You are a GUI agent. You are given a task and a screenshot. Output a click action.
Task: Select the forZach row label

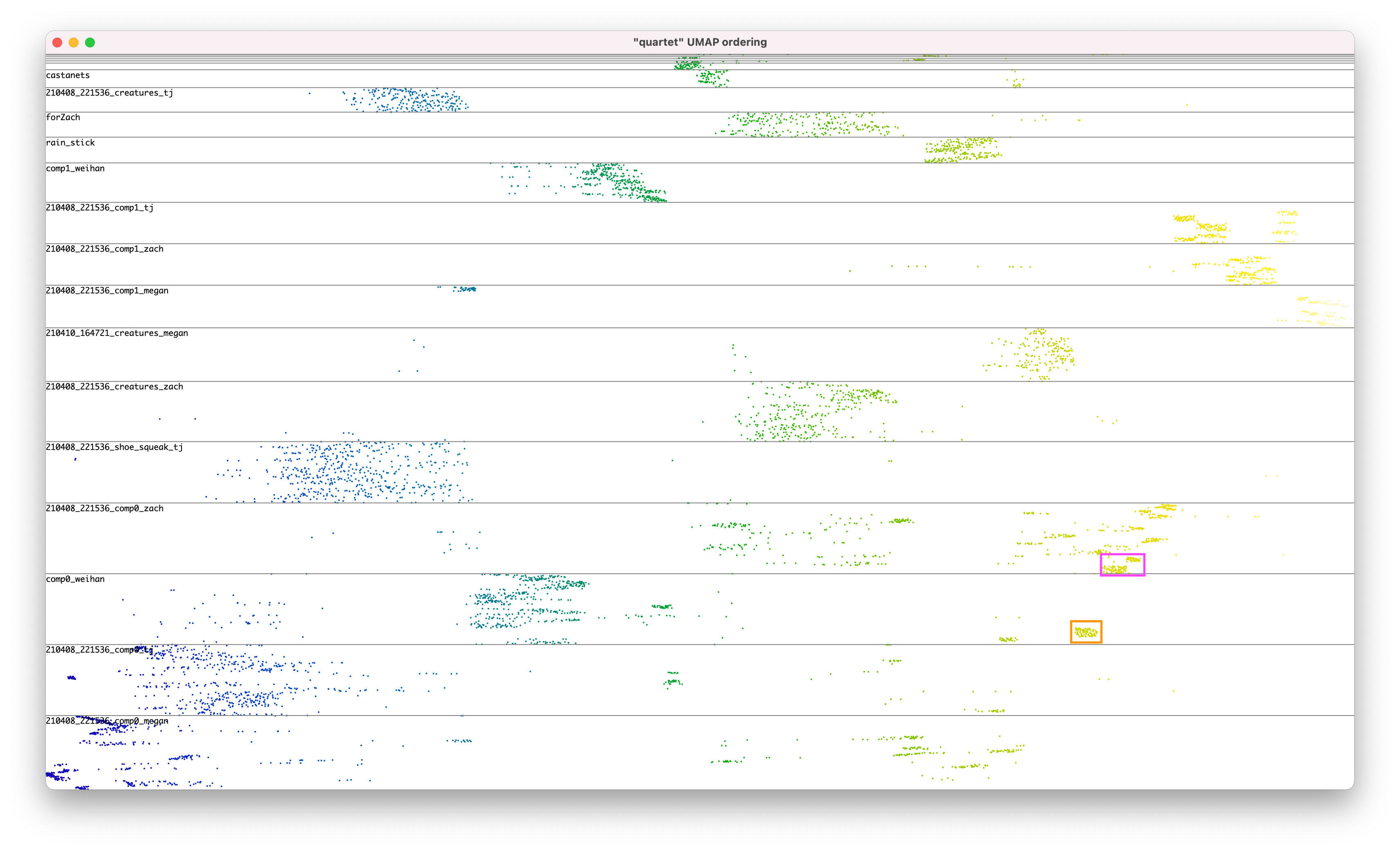click(63, 118)
